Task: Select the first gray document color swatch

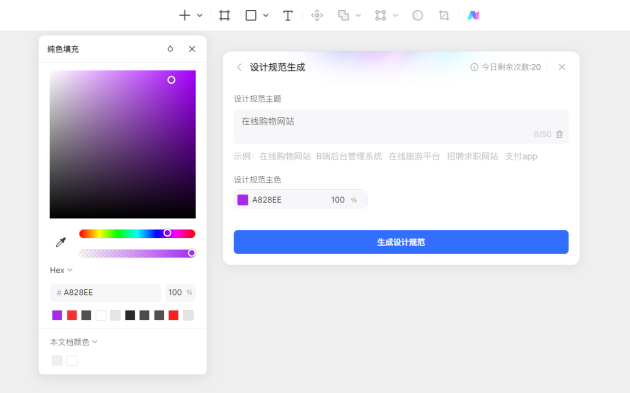Action: 57,360
